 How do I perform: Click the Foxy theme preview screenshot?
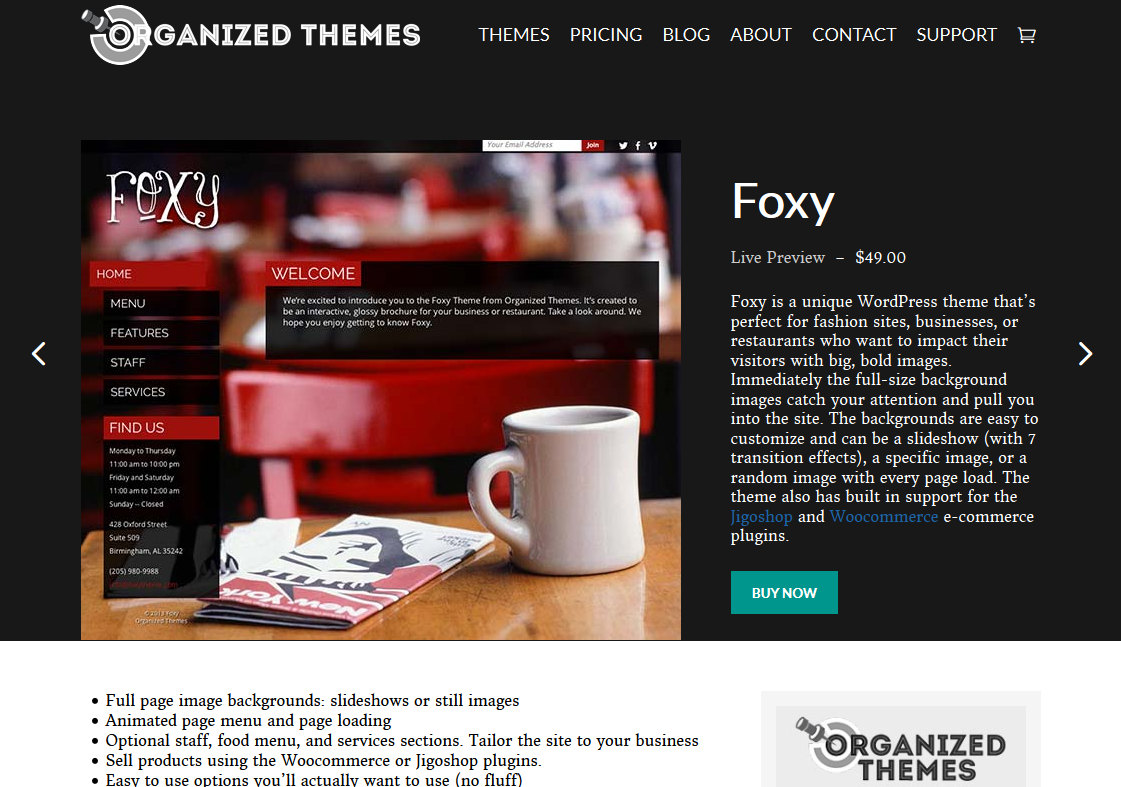point(380,390)
